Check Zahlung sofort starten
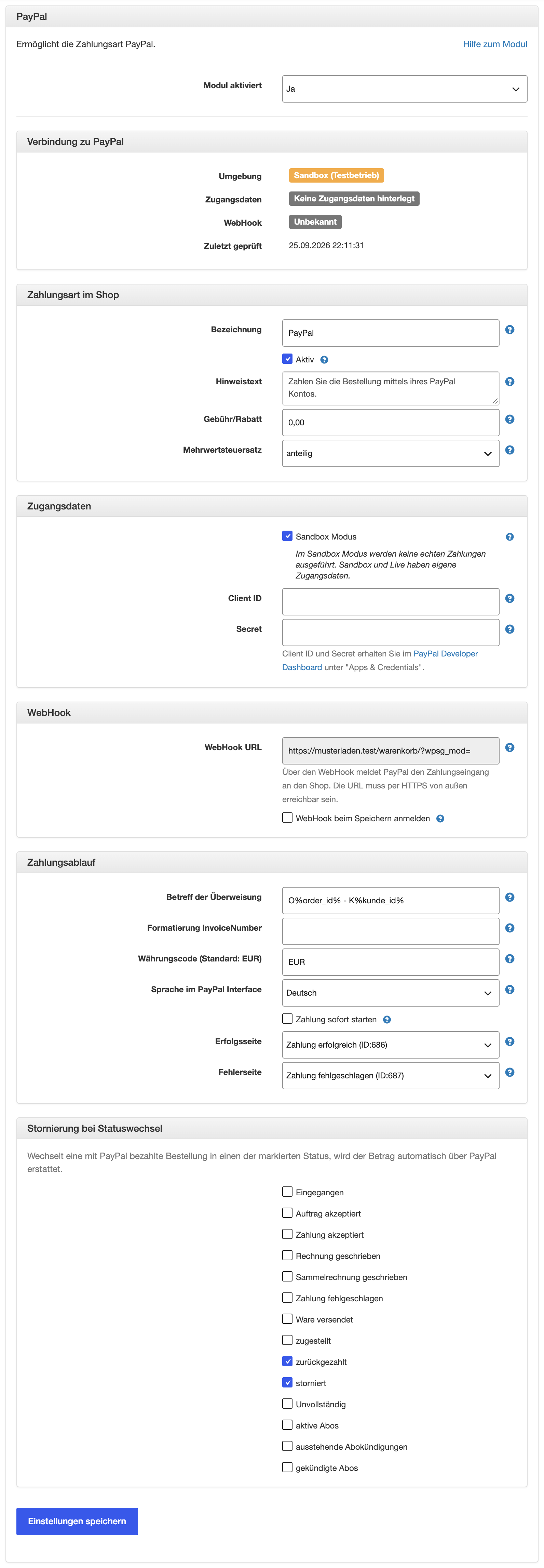The height and width of the screenshot is (1568, 544). (287, 1018)
